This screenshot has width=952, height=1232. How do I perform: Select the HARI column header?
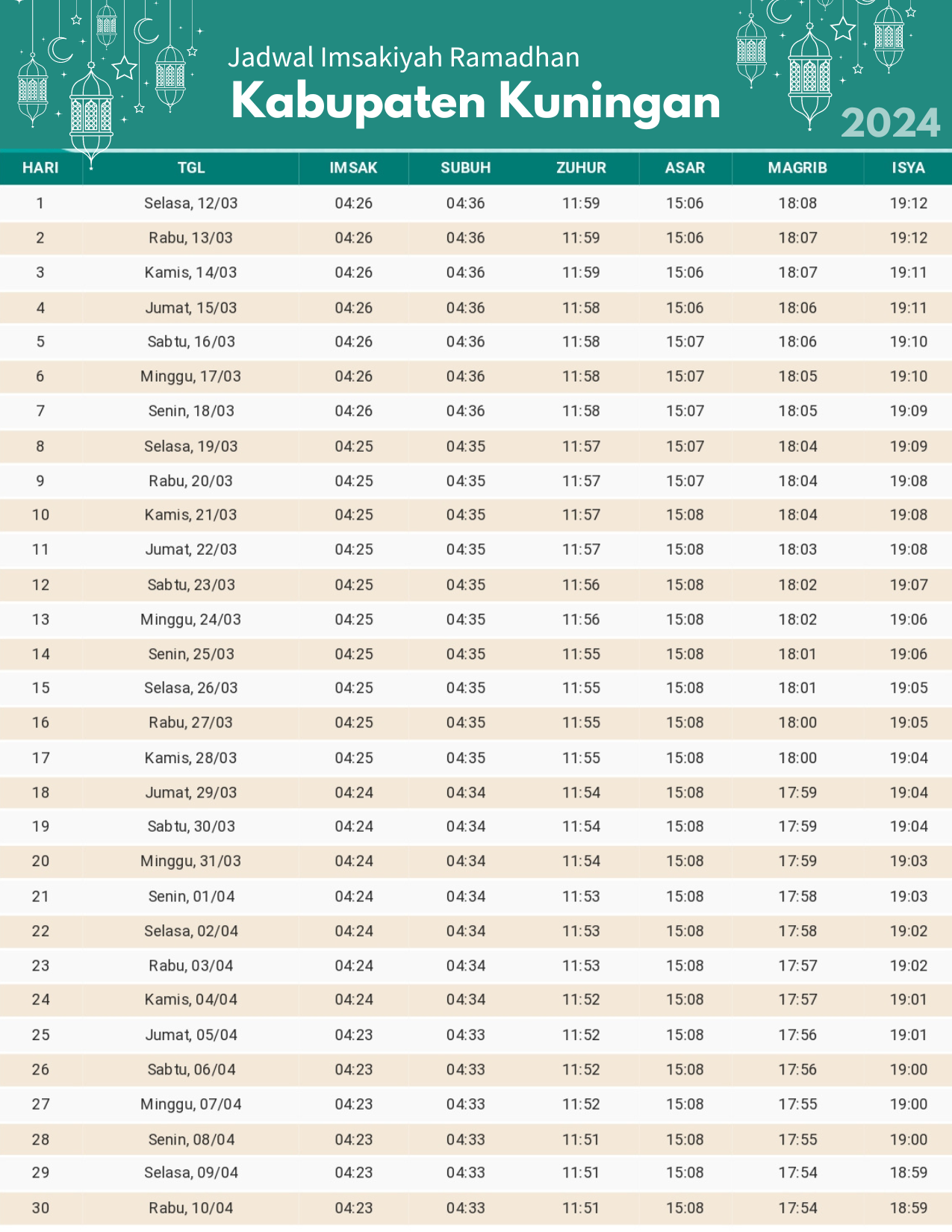pos(40,167)
